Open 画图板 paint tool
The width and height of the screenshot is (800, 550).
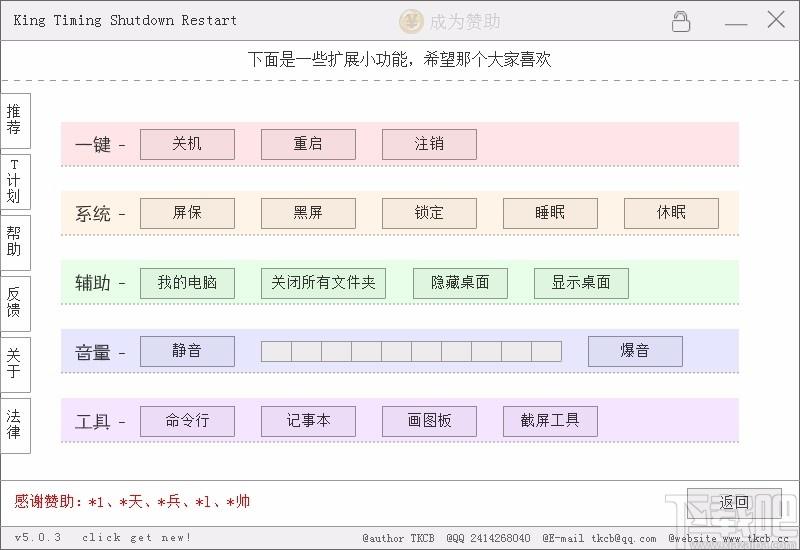point(429,421)
